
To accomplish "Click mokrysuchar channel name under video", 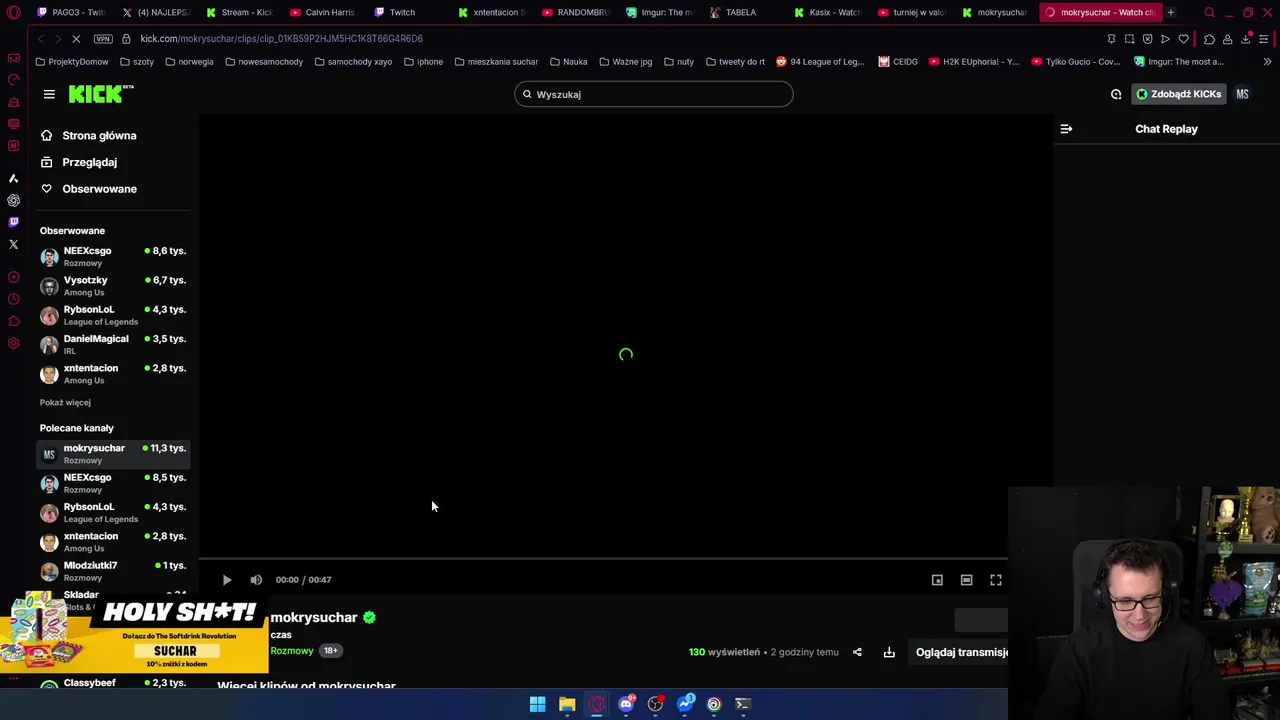I will tap(313, 617).
